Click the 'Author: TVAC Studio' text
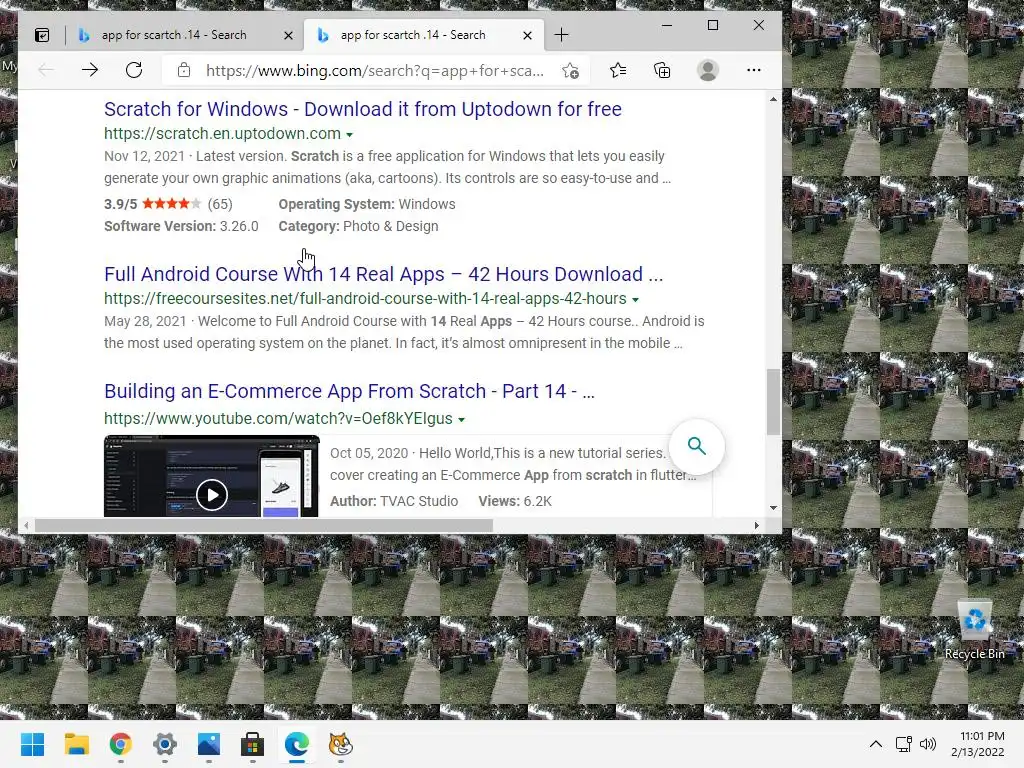 [x=394, y=501]
